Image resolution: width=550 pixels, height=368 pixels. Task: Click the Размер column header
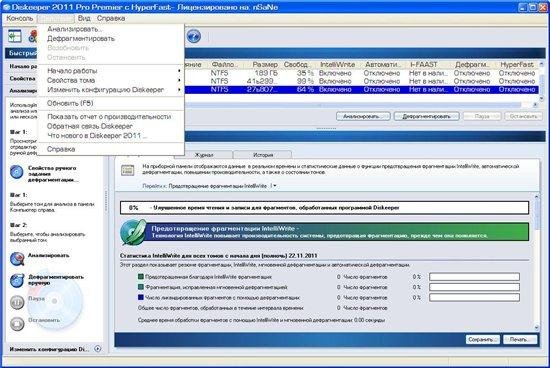tap(262, 65)
